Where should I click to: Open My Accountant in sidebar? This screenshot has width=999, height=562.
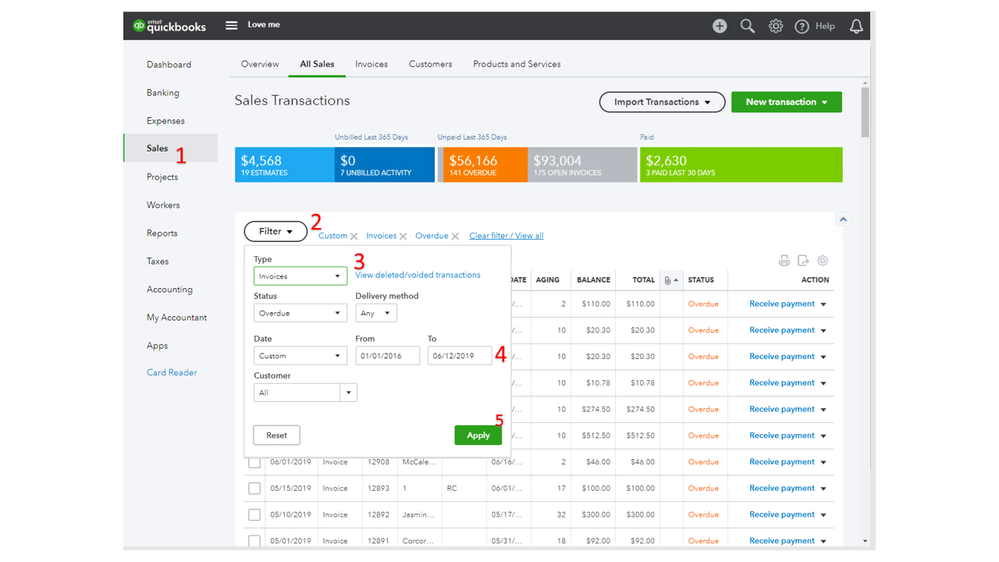click(176, 317)
